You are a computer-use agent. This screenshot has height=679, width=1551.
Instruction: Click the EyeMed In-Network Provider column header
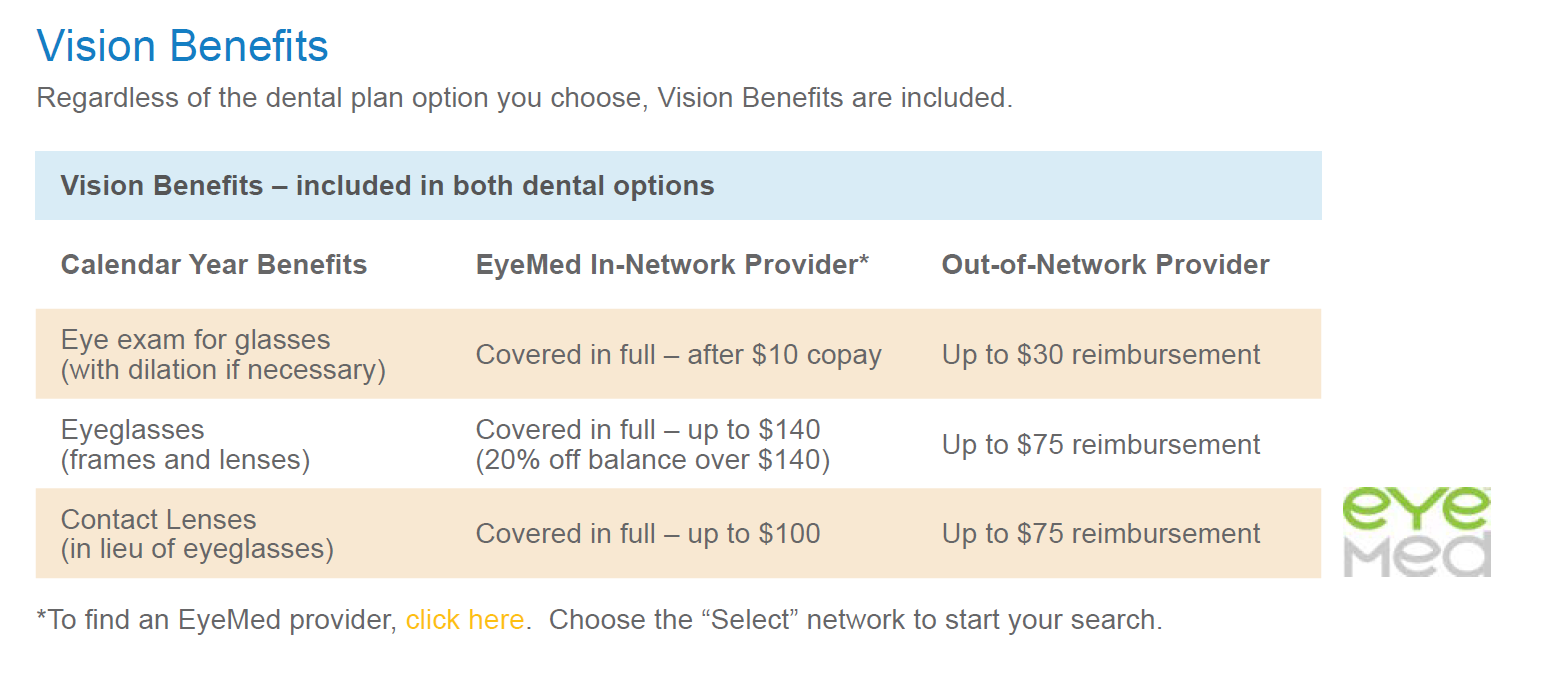[x=672, y=265]
